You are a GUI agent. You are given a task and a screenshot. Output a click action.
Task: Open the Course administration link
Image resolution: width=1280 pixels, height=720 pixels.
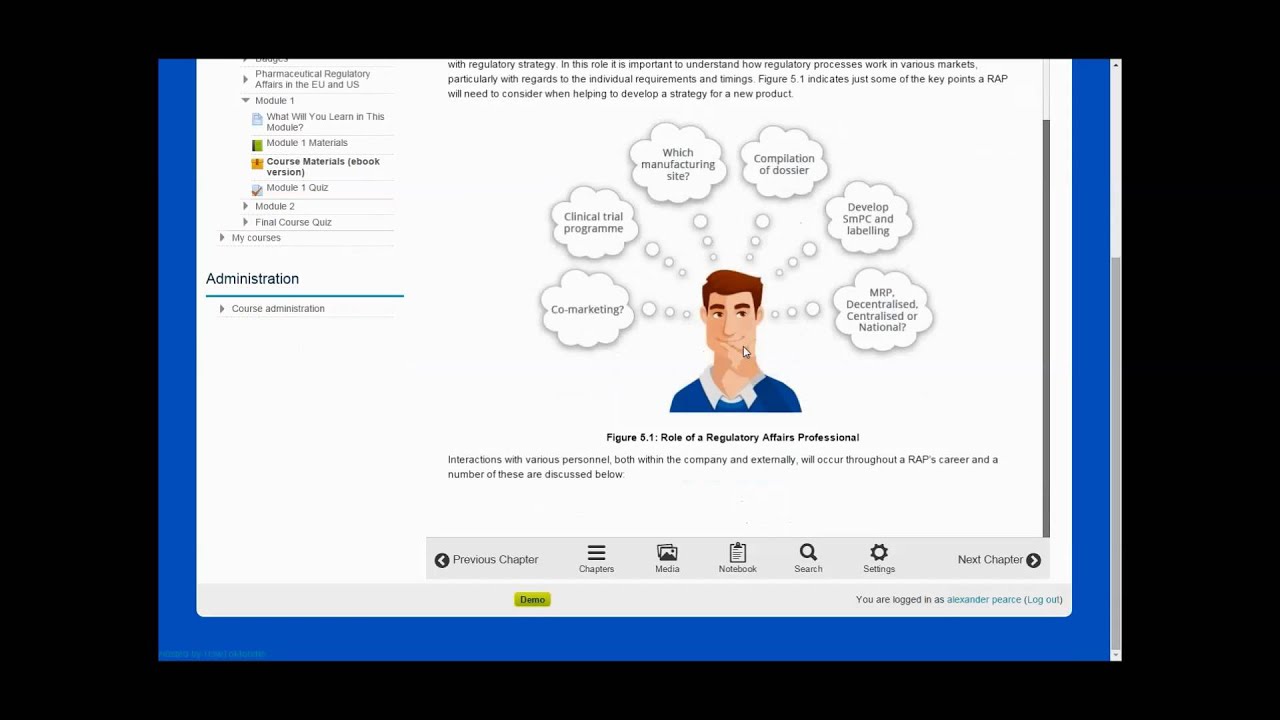pos(278,308)
